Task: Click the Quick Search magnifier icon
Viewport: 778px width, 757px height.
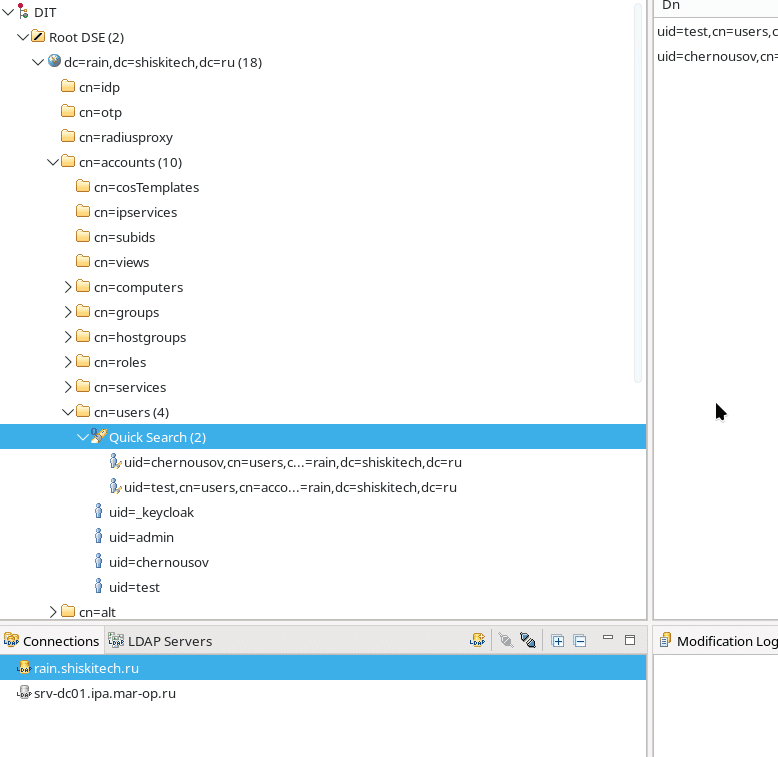Action: pyautogui.click(x=98, y=436)
